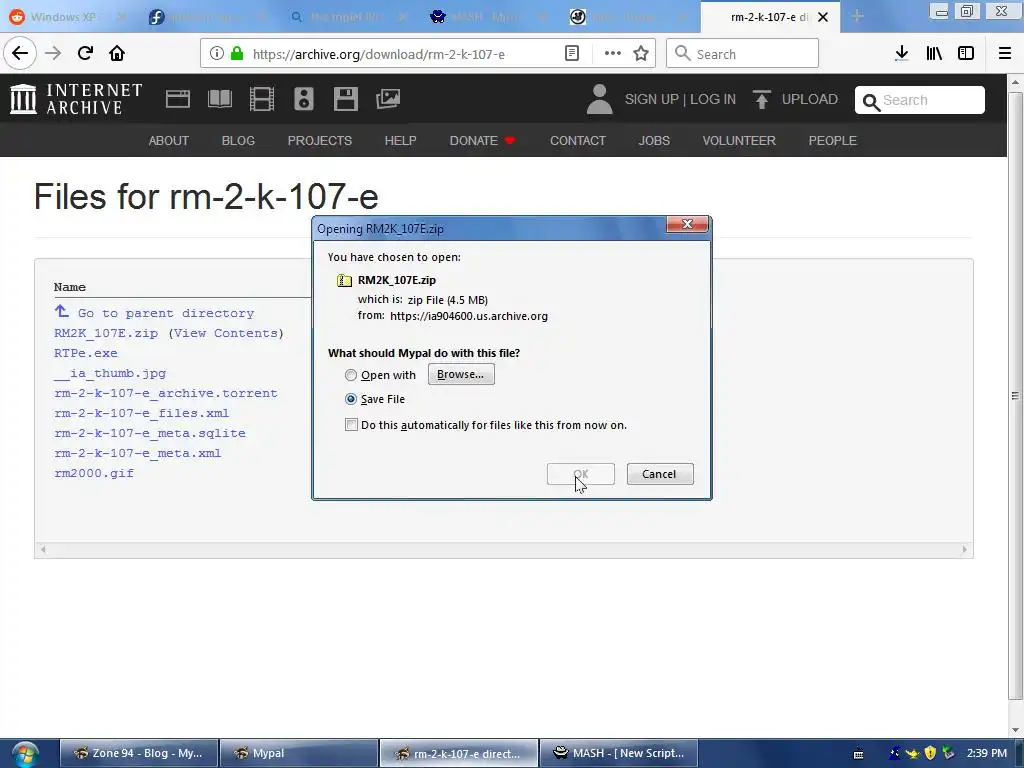Viewport: 1024px width, 768px height.
Task: Open the Video film icon
Action: click(x=262, y=99)
